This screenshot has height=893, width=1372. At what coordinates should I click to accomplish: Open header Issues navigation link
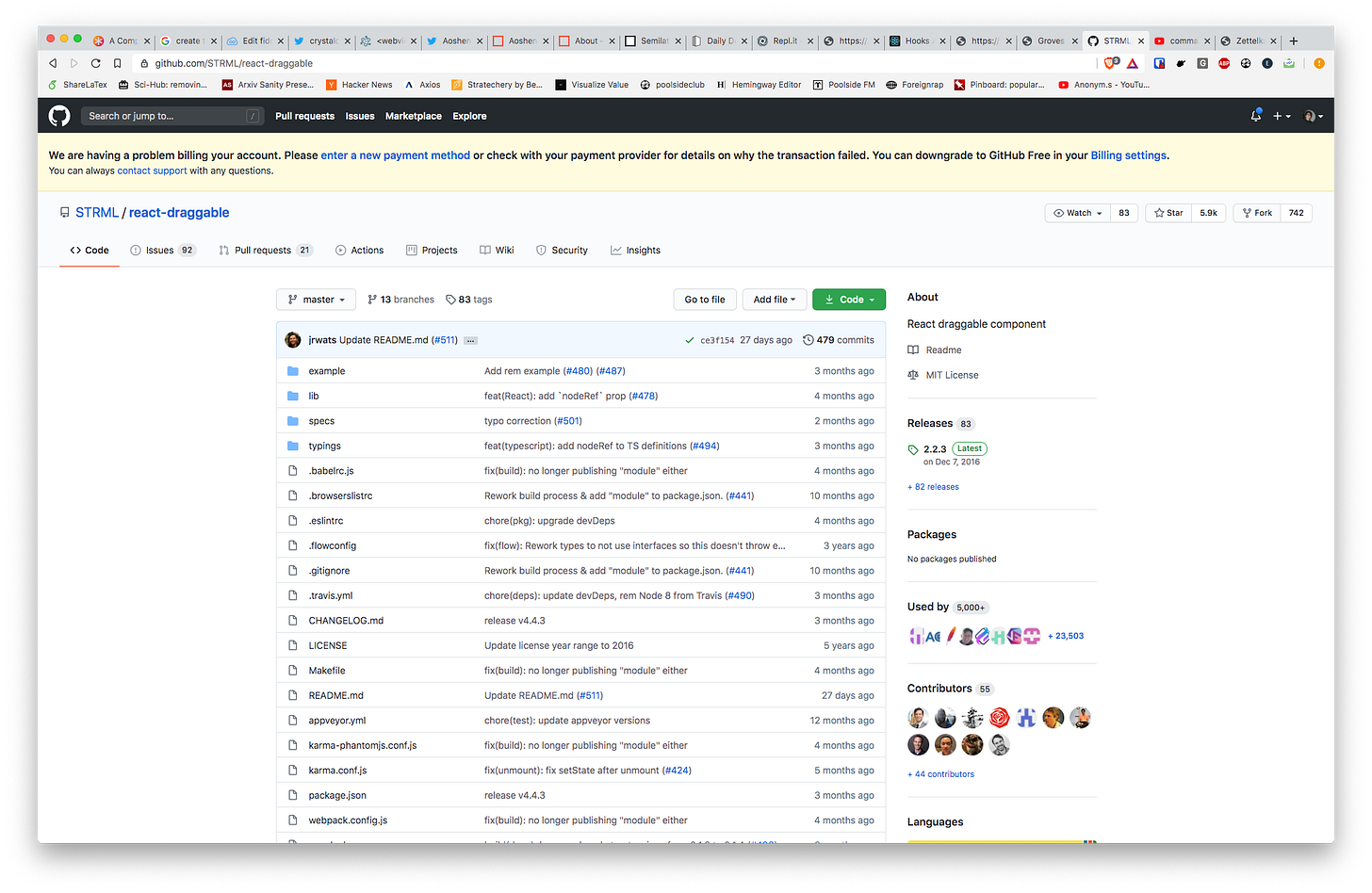360,117
